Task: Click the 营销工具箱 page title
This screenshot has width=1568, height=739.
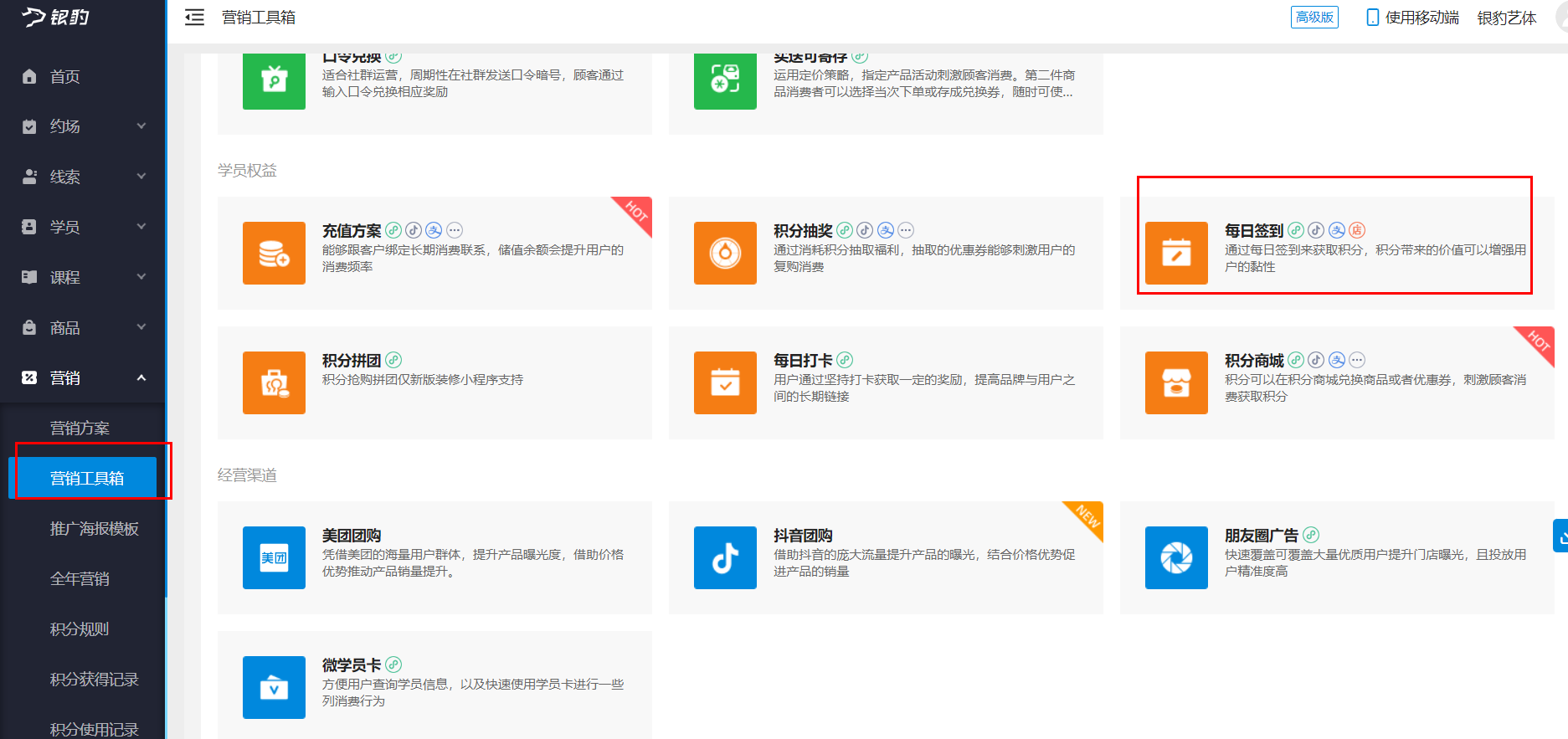Action: click(x=258, y=18)
